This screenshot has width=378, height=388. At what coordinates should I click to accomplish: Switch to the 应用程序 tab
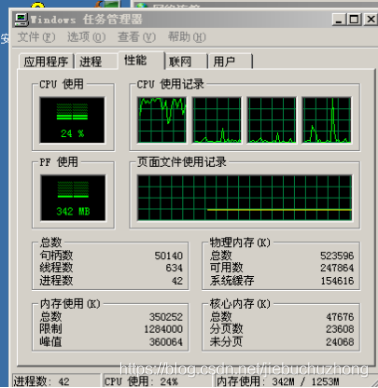[46, 61]
